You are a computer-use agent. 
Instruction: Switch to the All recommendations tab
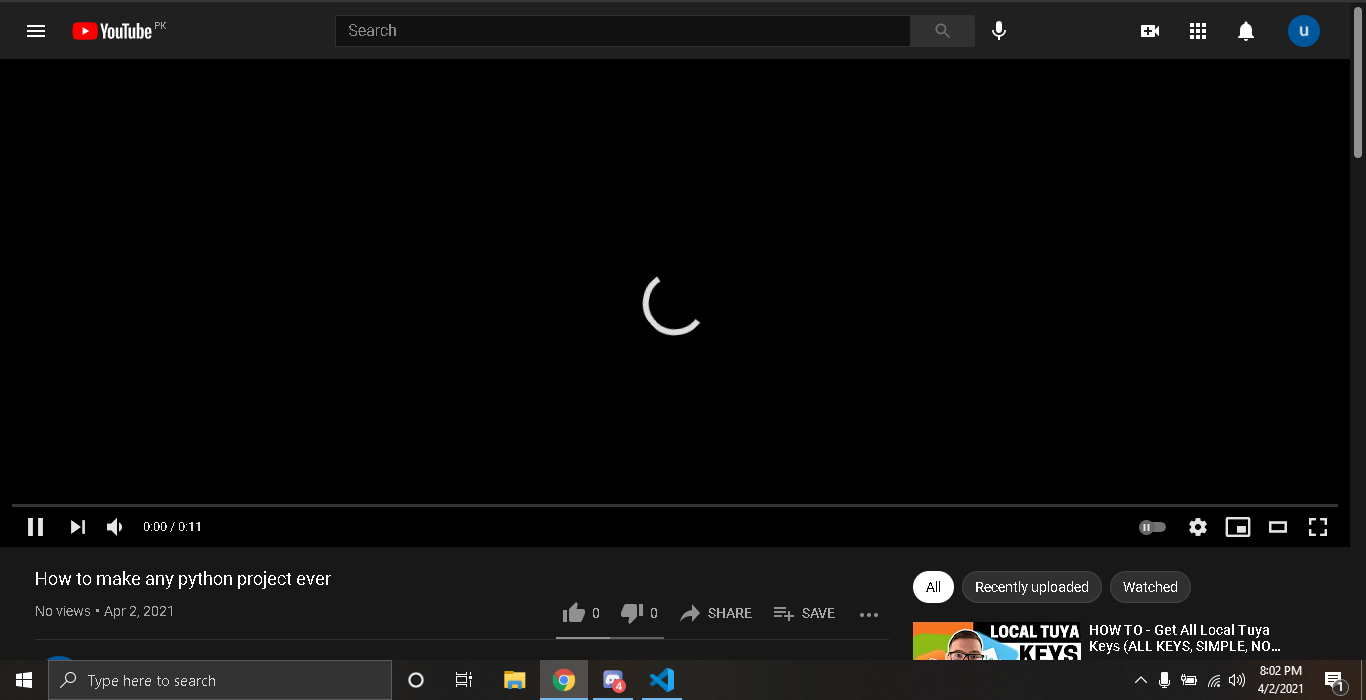(x=933, y=587)
